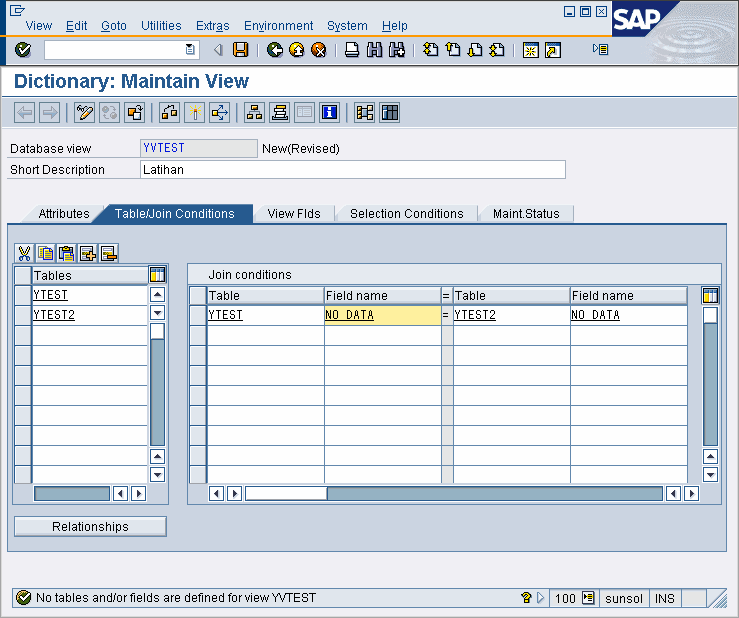Click the green Enter checkmark icon
Image resolution: width=739 pixels, height=618 pixels.
point(23,49)
